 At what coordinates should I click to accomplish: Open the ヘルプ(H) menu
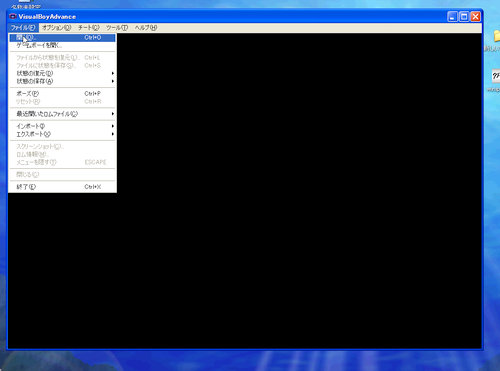[146, 28]
